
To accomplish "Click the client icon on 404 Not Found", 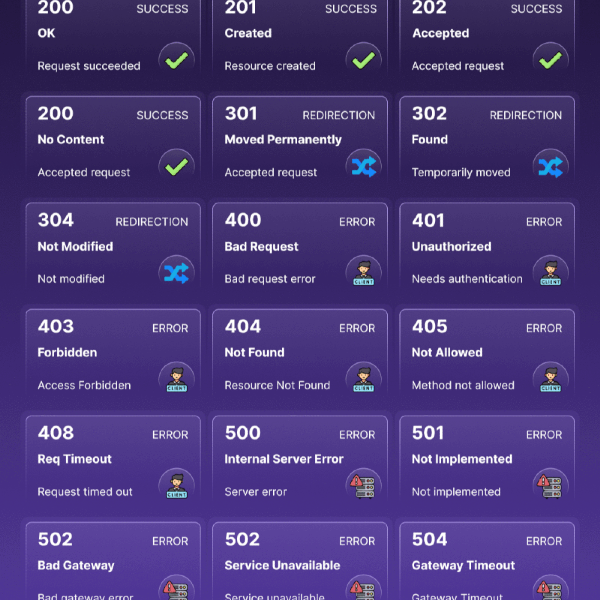I will [x=363, y=379].
